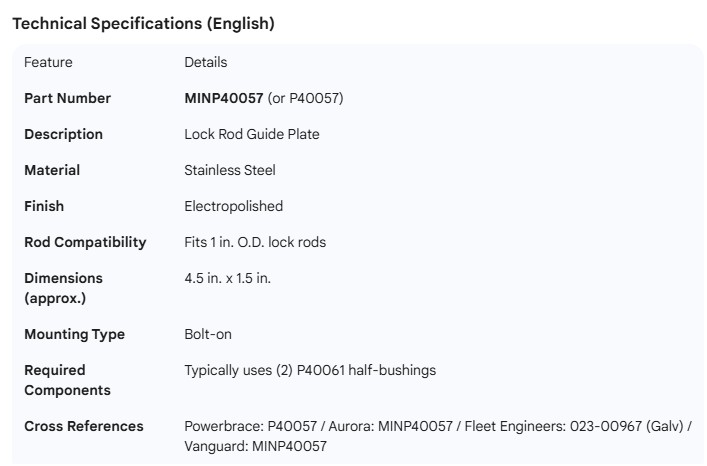Screen dimensions: 707x466
Task: Click the Description row label
Action: 63,134
